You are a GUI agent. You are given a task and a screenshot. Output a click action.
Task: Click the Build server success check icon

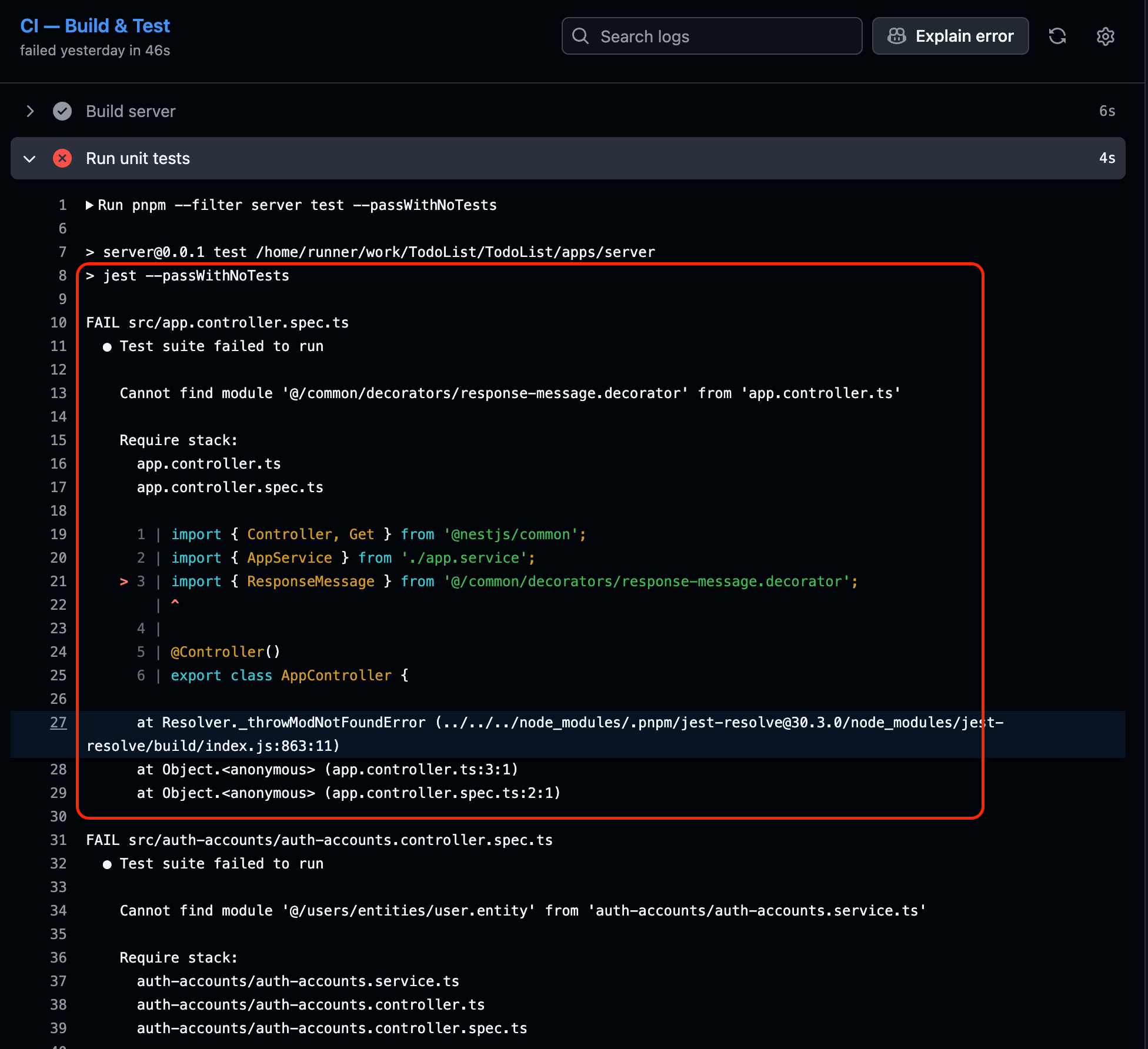62,111
